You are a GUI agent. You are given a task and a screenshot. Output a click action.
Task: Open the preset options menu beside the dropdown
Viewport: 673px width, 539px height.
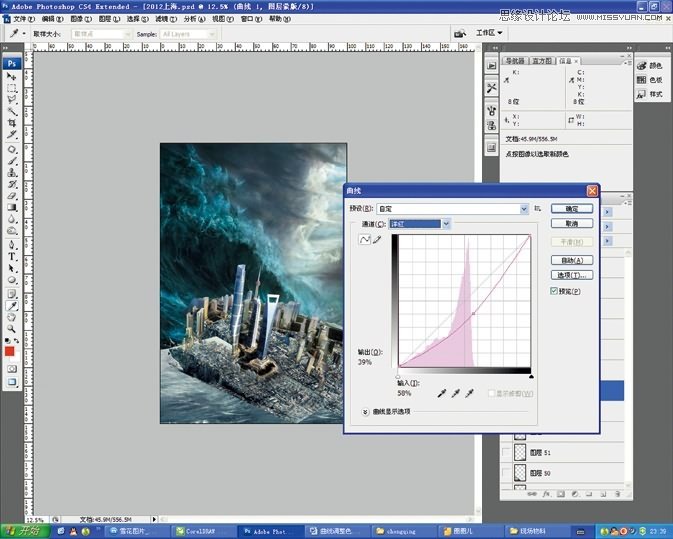tap(537, 209)
